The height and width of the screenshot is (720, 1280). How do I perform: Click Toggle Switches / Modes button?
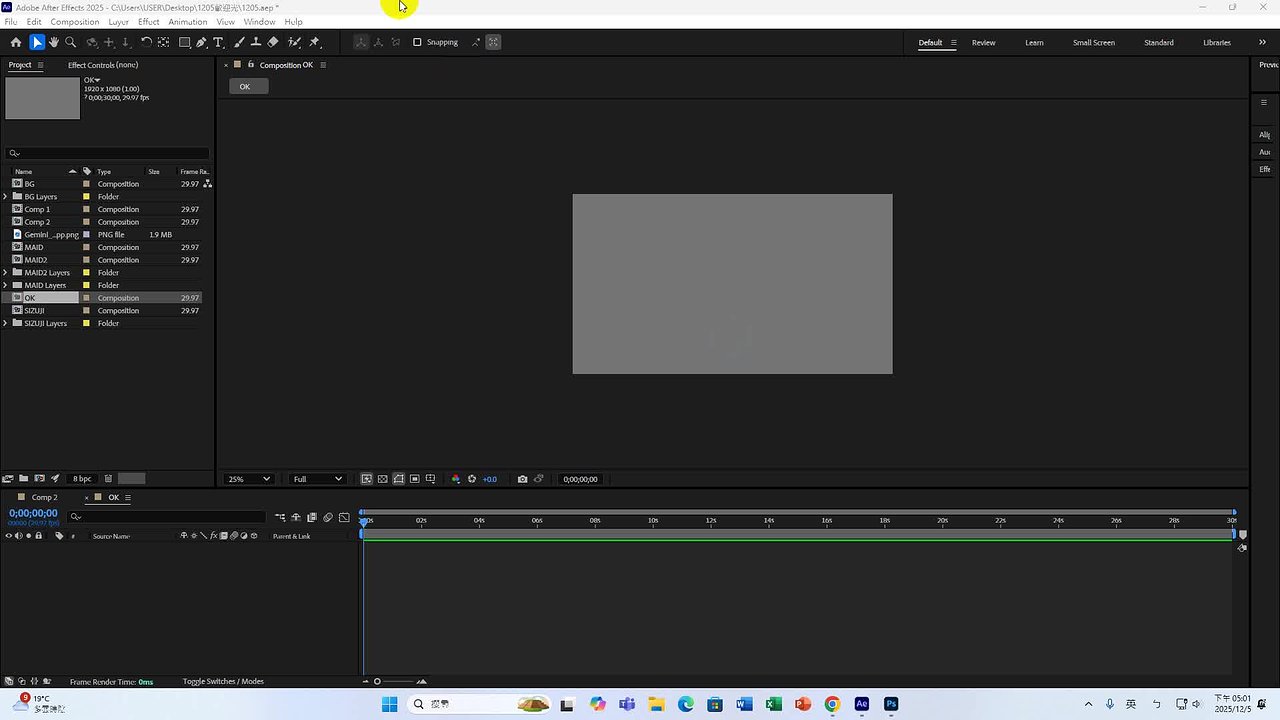(x=223, y=682)
